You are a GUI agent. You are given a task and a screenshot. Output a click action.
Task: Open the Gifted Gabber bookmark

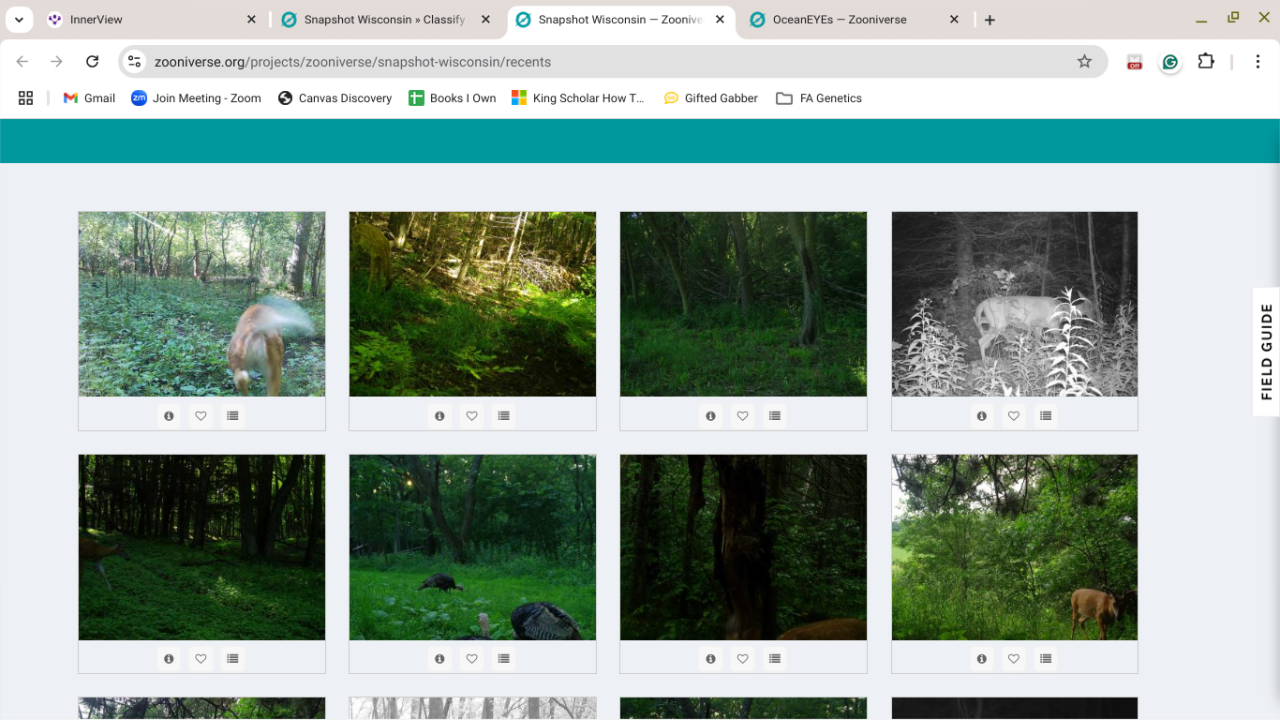711,98
